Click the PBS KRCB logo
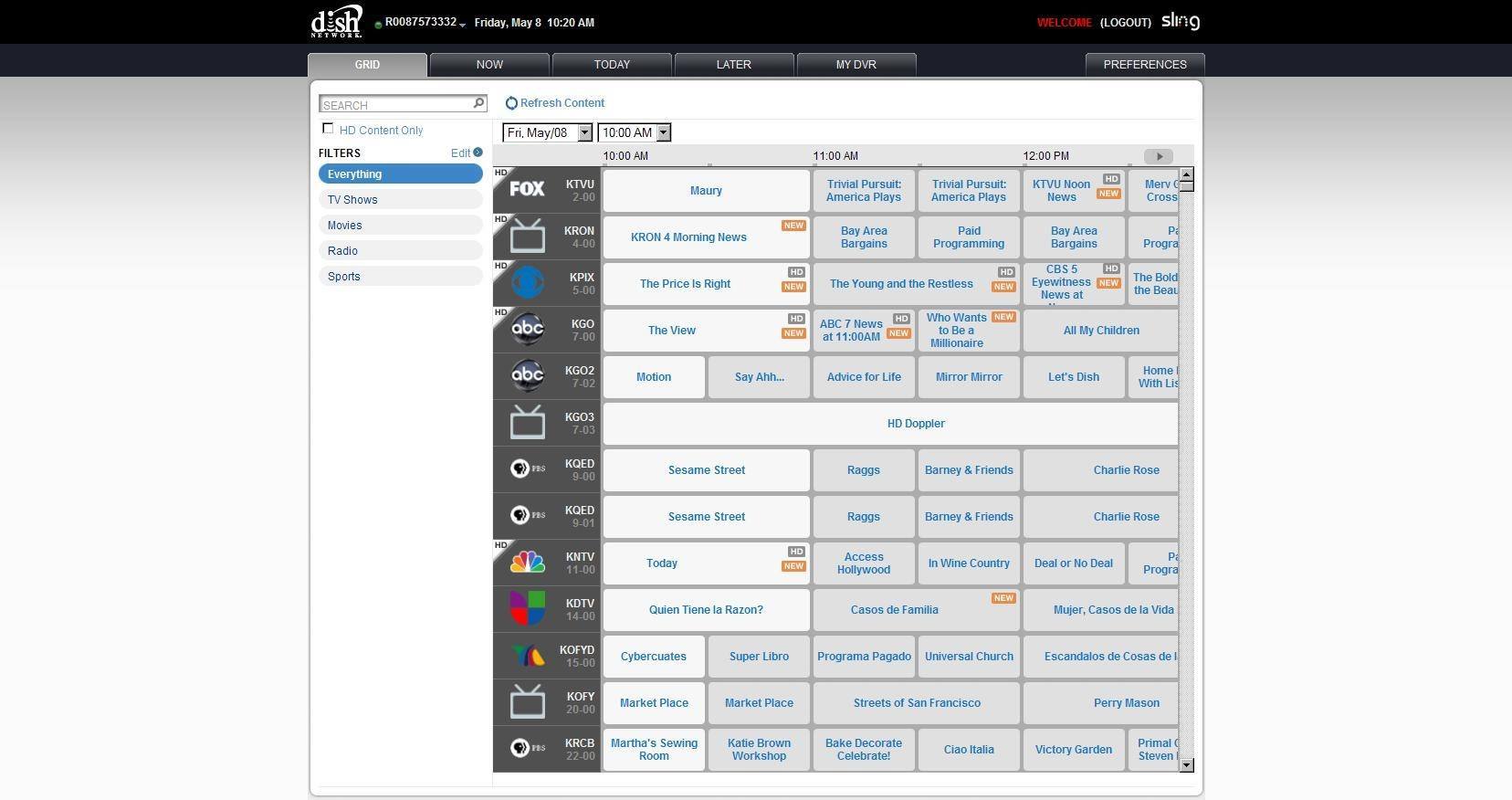Viewport: 1512px width, 800px height. pos(527,748)
